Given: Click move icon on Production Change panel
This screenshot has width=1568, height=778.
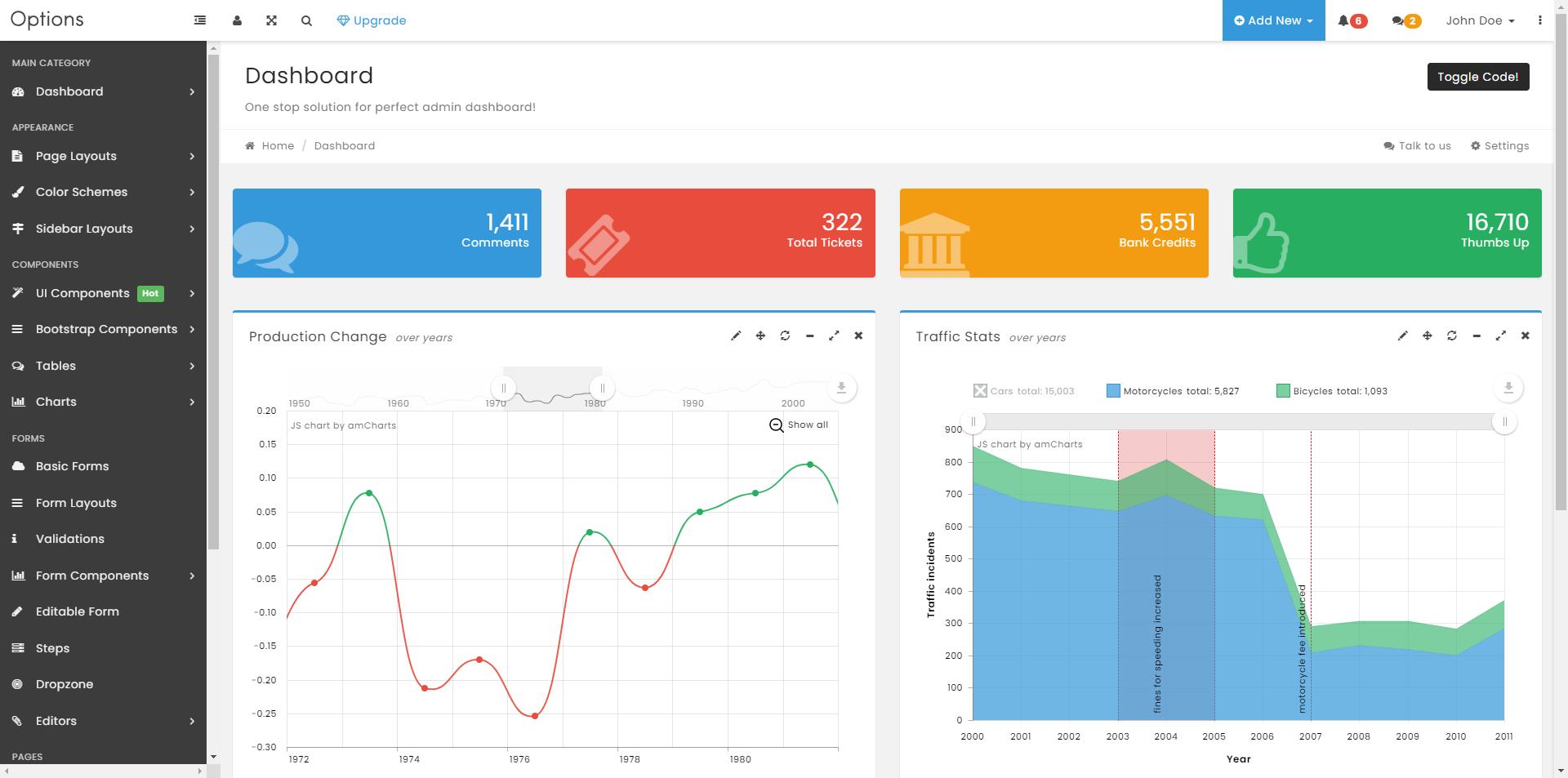Looking at the screenshot, I should (760, 336).
